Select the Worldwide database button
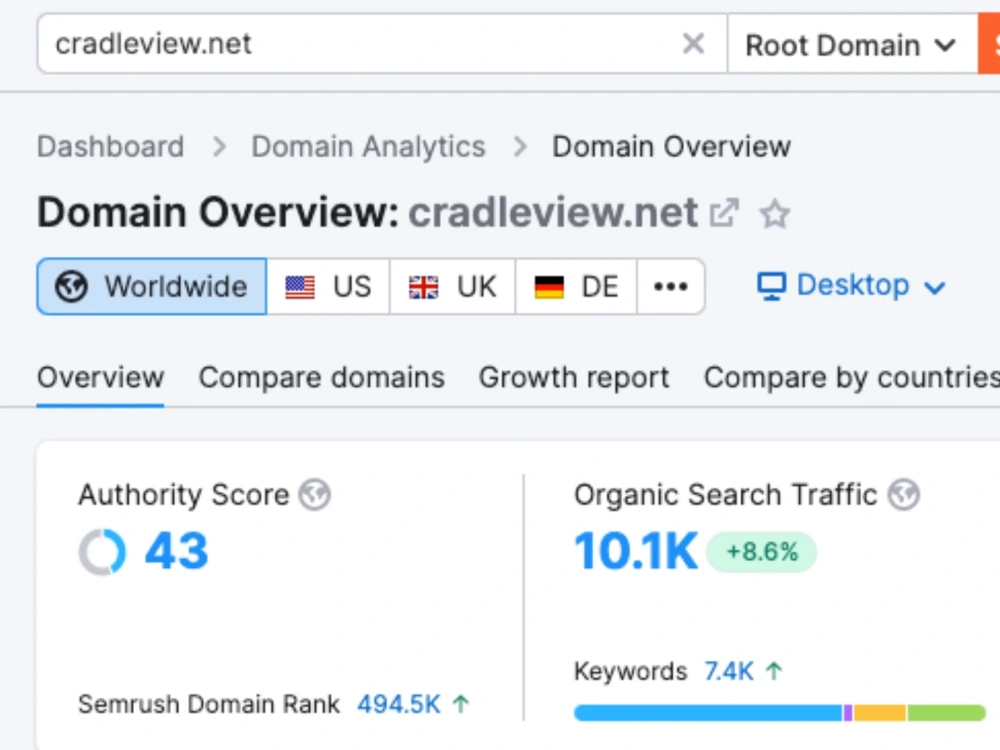Image resolution: width=1000 pixels, height=750 pixels. 152,286
